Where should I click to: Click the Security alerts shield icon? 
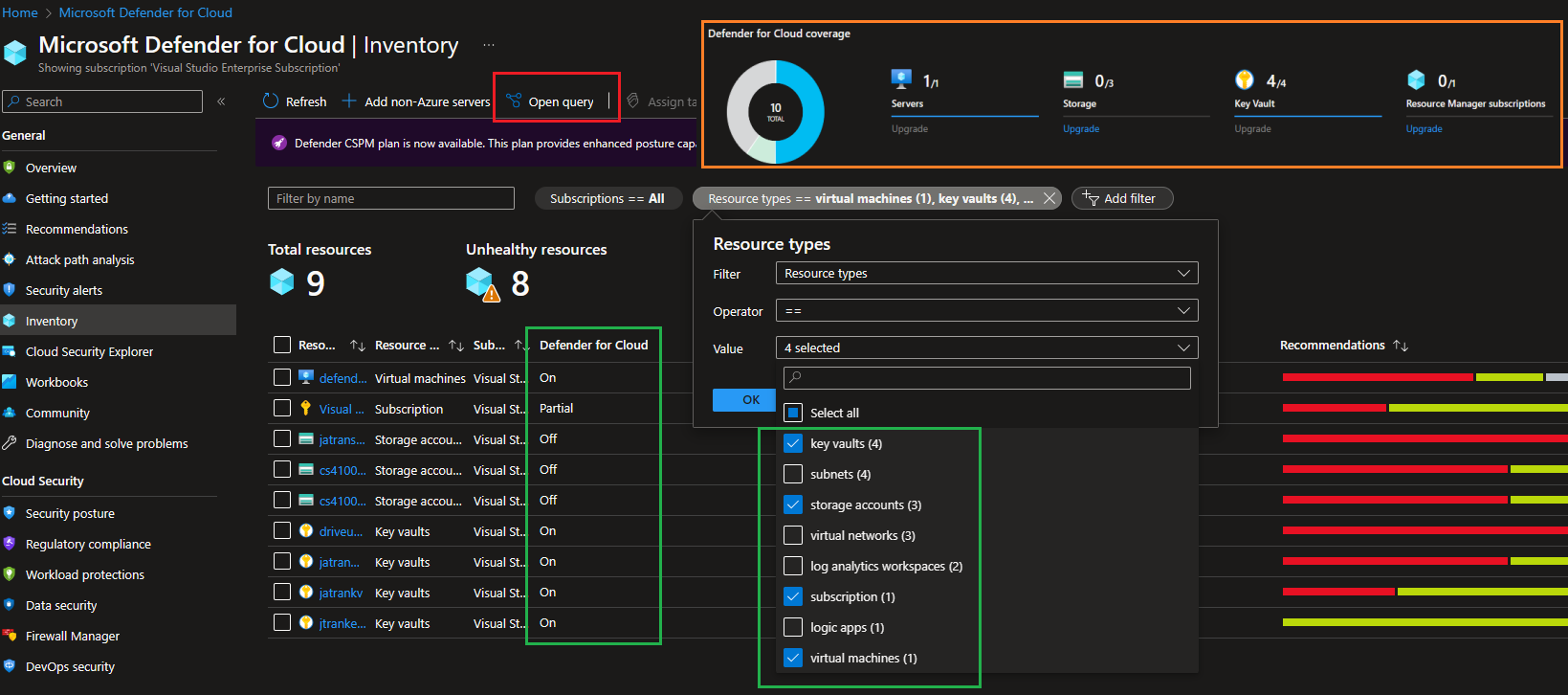pyautogui.click(x=10, y=290)
